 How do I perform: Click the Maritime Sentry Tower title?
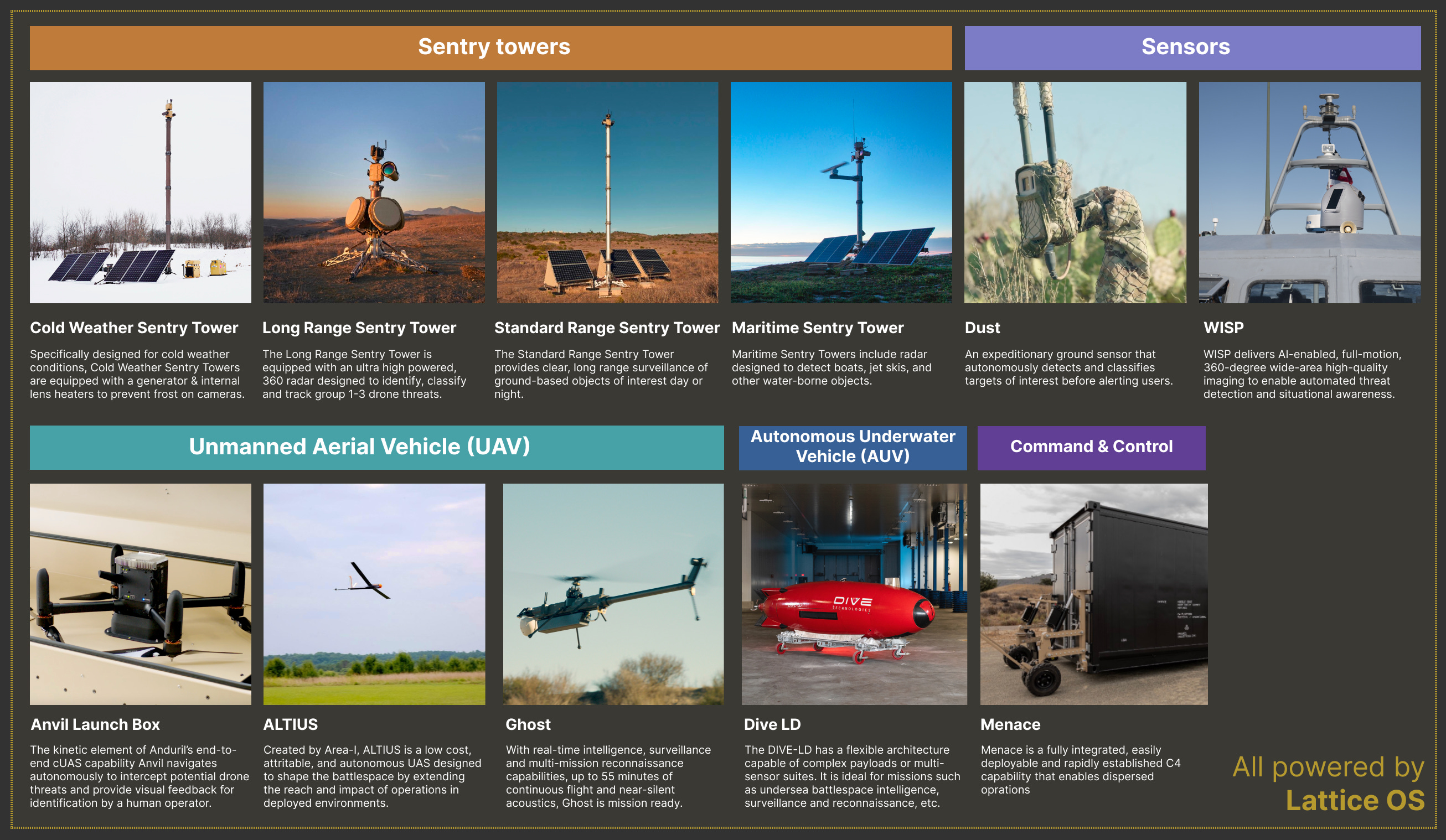pos(818,328)
